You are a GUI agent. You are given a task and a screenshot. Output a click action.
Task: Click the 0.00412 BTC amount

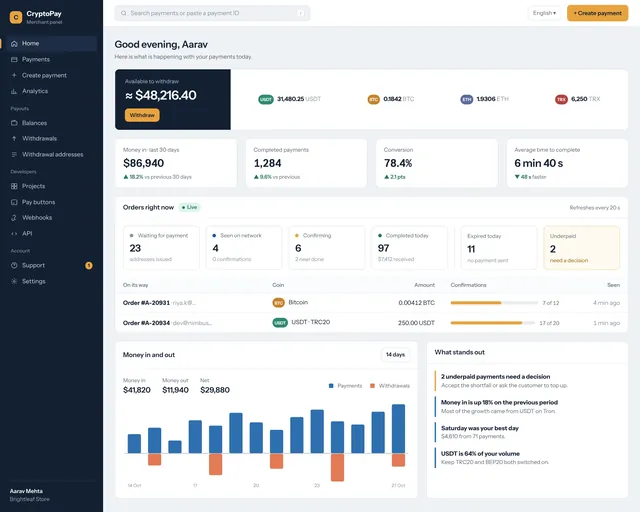pos(416,303)
